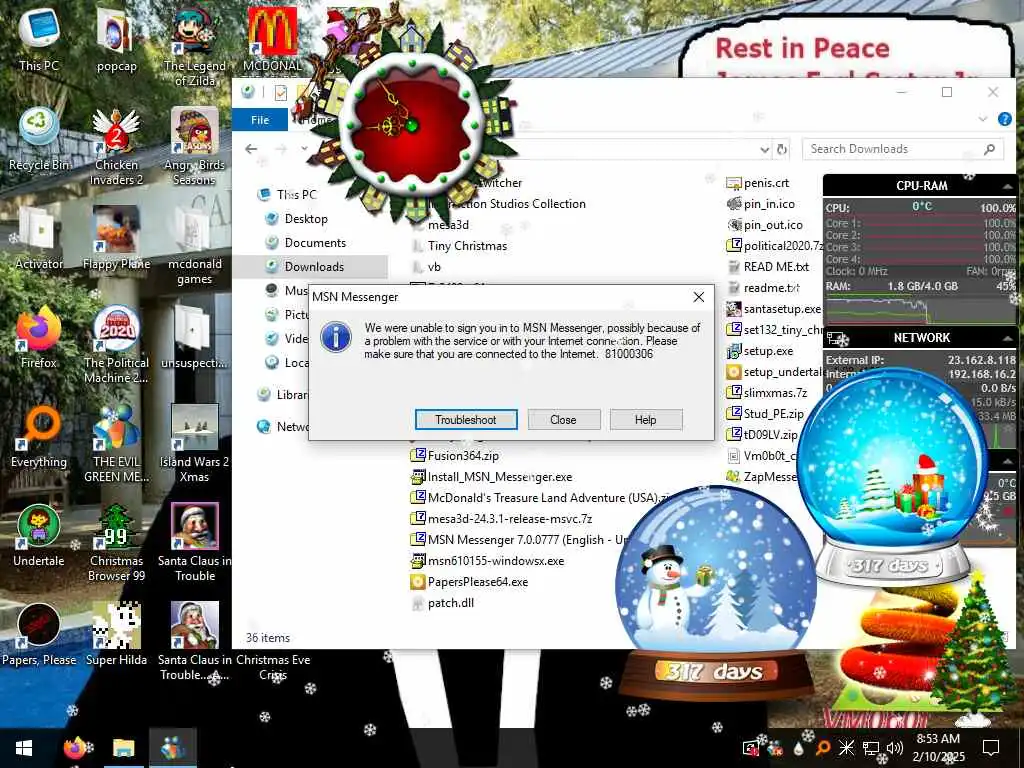This screenshot has height=768, width=1024.
Task: Select Install_MSN_Messenger.exe file
Action: 491,477
